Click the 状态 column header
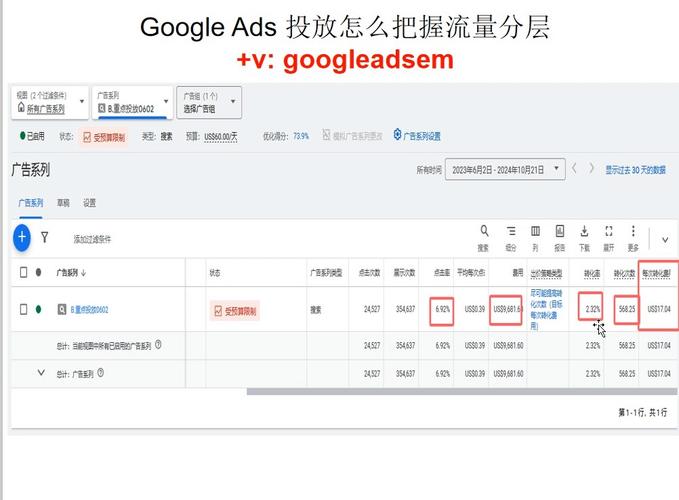The image size is (679, 500). click(x=215, y=273)
